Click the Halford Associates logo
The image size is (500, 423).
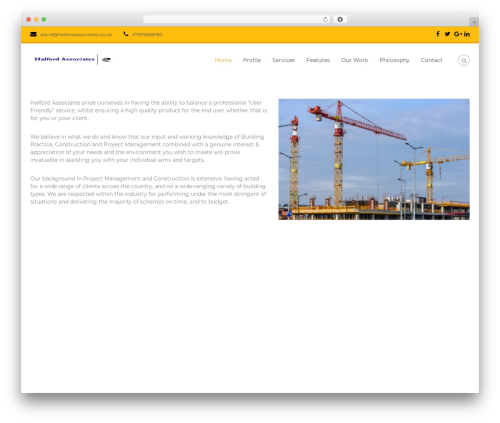pyautogui.click(x=73, y=59)
